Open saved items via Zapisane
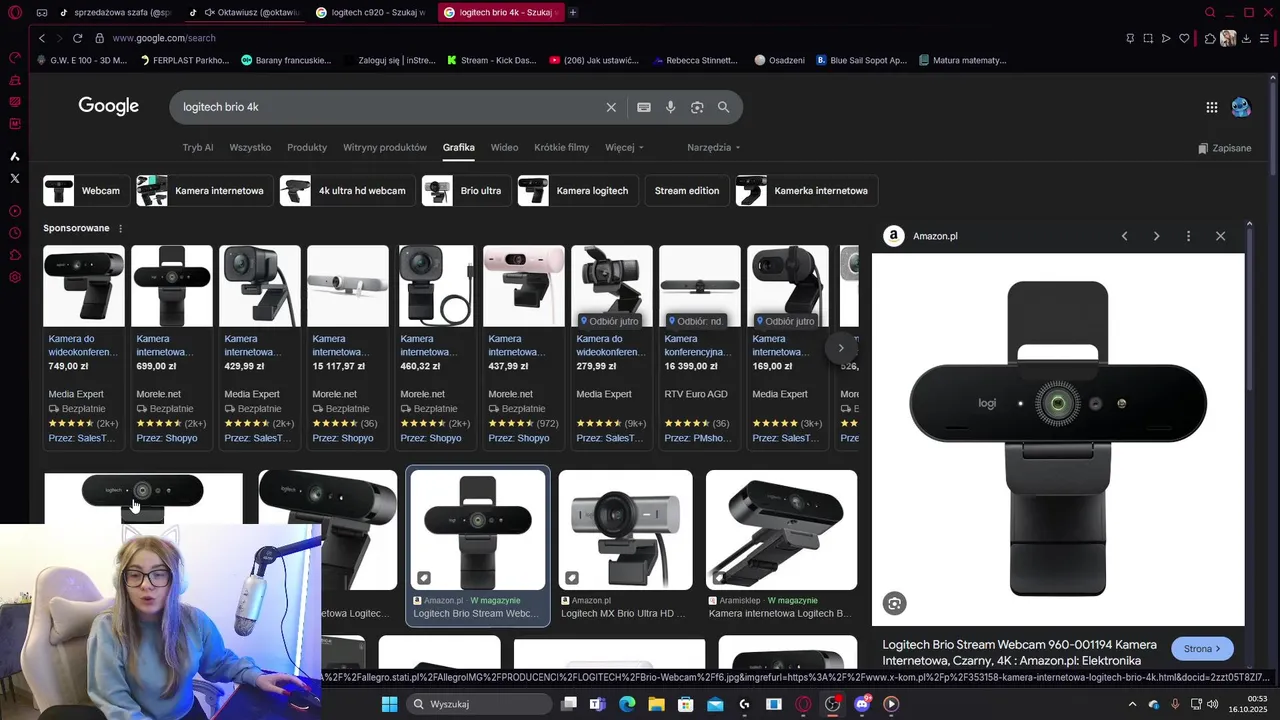Image resolution: width=1280 pixels, height=720 pixels. [x=1224, y=148]
